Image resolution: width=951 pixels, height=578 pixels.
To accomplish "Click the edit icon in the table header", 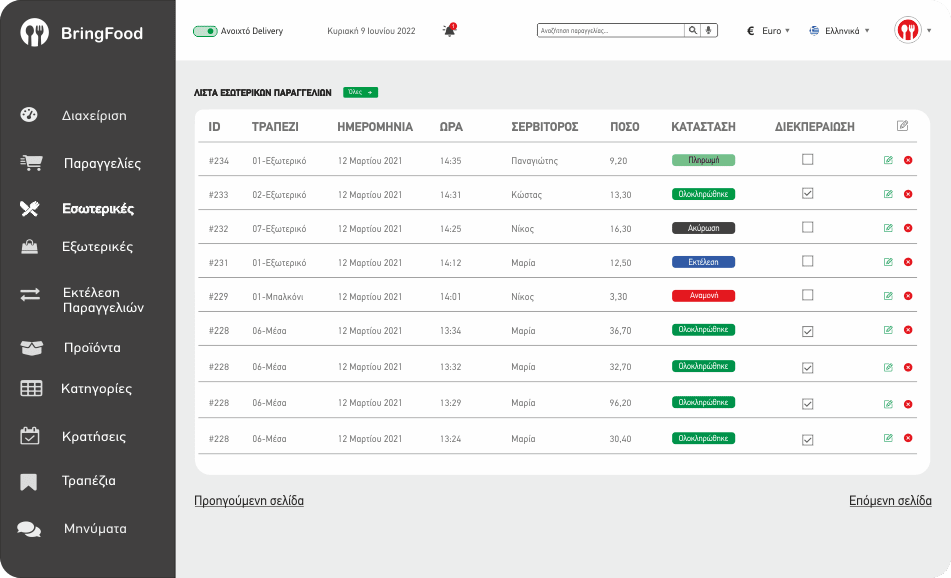I will (x=902, y=126).
